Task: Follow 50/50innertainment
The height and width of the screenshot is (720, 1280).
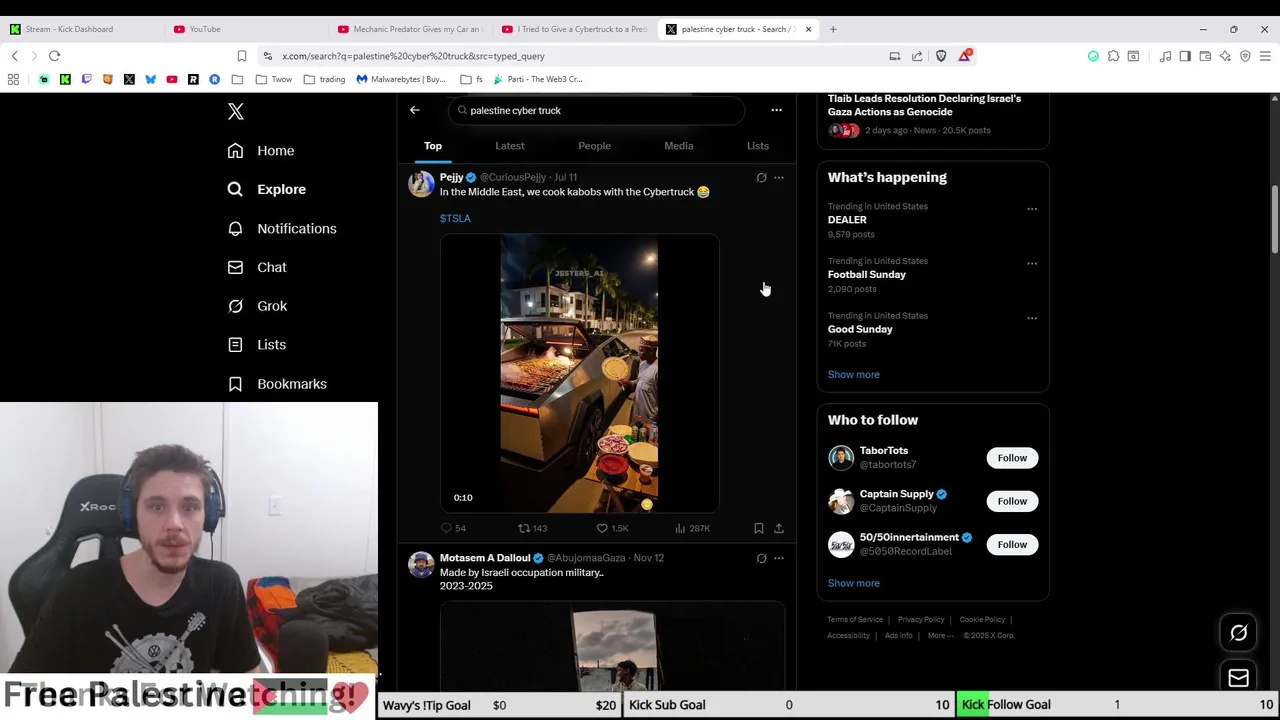Action: pyautogui.click(x=1012, y=544)
